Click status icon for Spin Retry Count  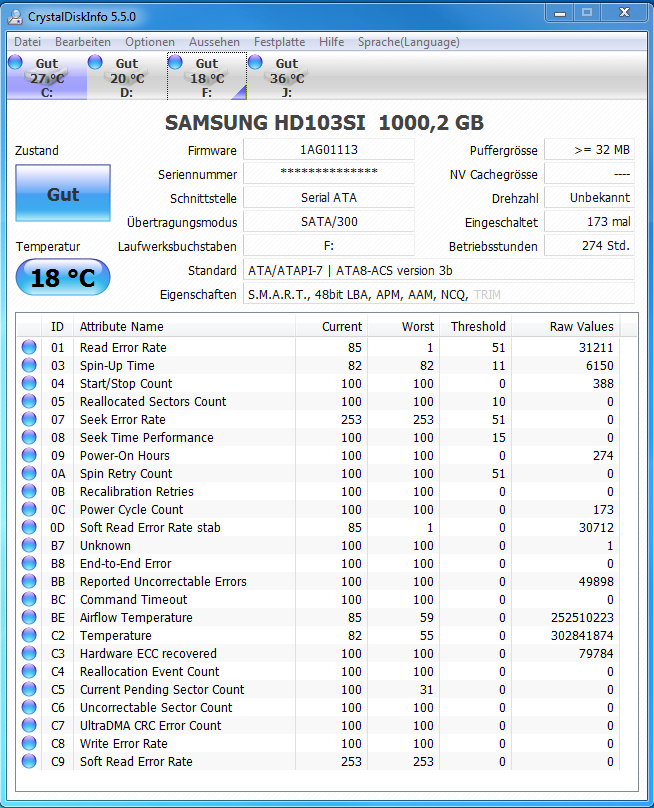click(29, 474)
